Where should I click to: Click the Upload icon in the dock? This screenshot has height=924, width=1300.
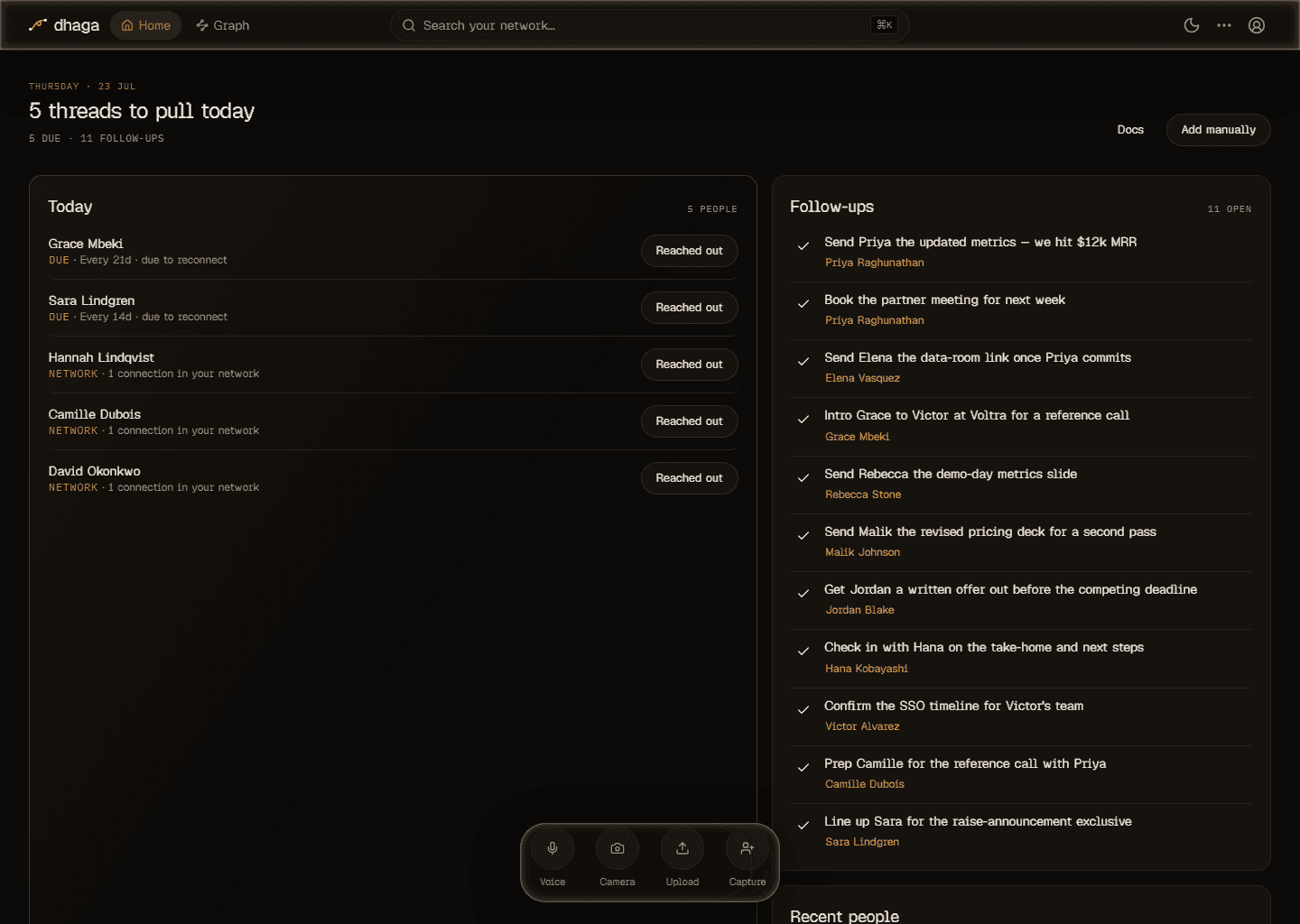tap(682, 848)
